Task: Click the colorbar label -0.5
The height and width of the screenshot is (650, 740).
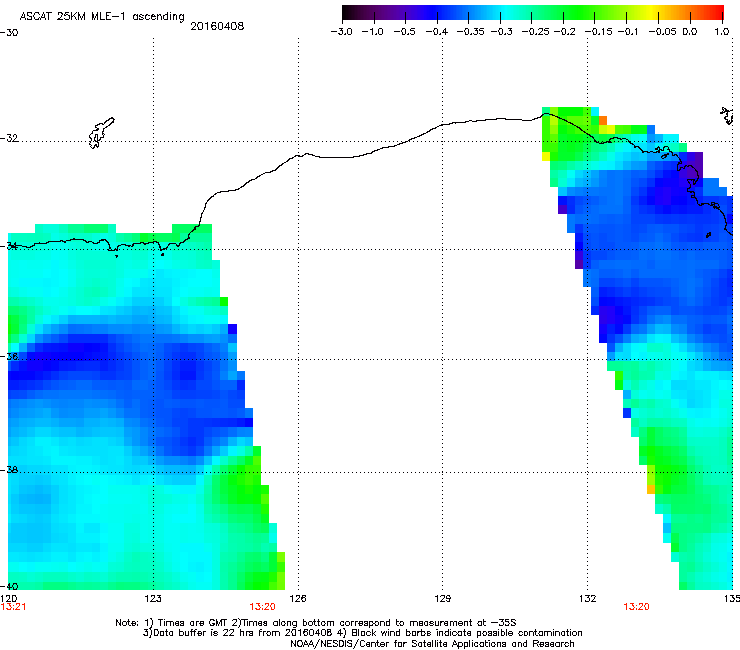Action: (x=404, y=32)
